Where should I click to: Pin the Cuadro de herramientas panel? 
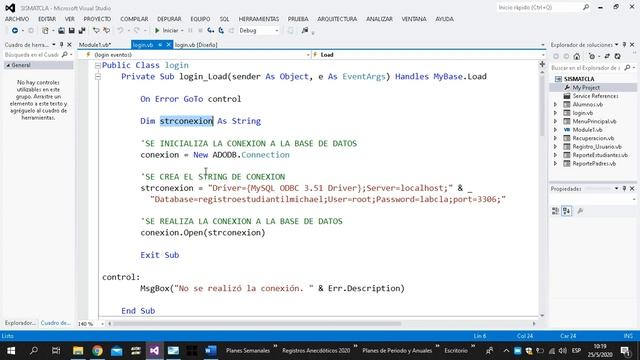62,44
